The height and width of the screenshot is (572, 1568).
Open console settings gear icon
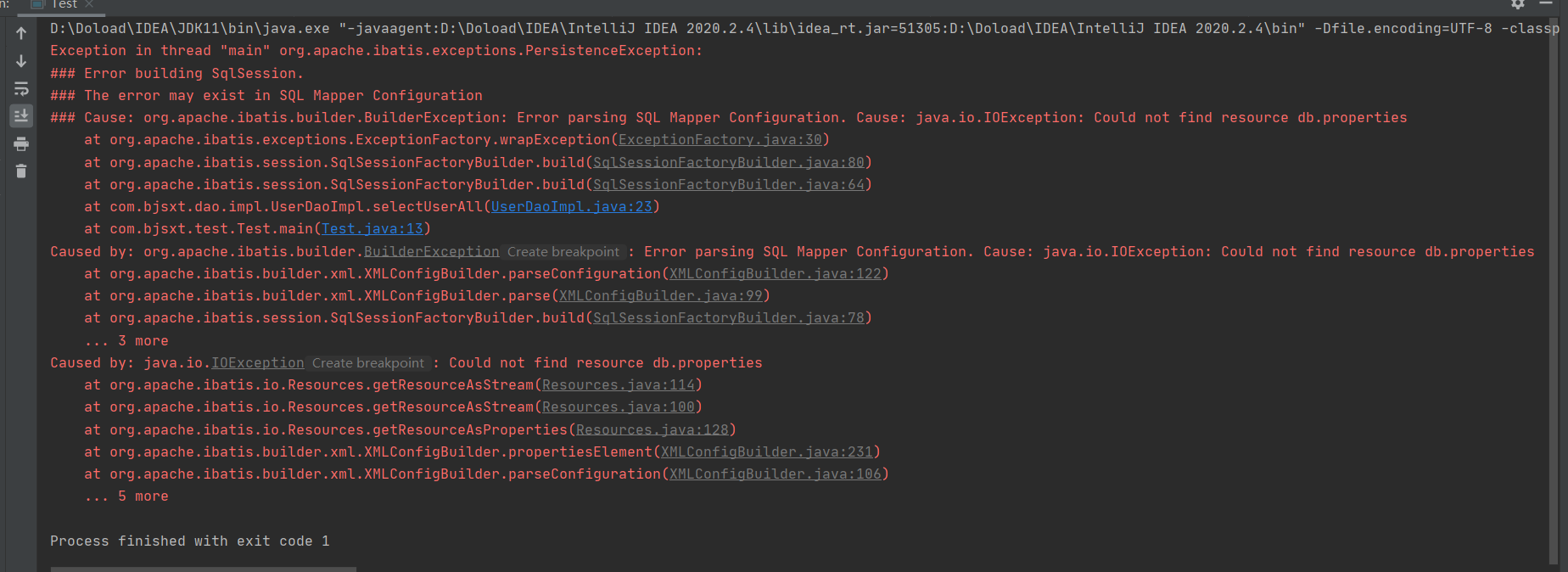click(1518, 4)
